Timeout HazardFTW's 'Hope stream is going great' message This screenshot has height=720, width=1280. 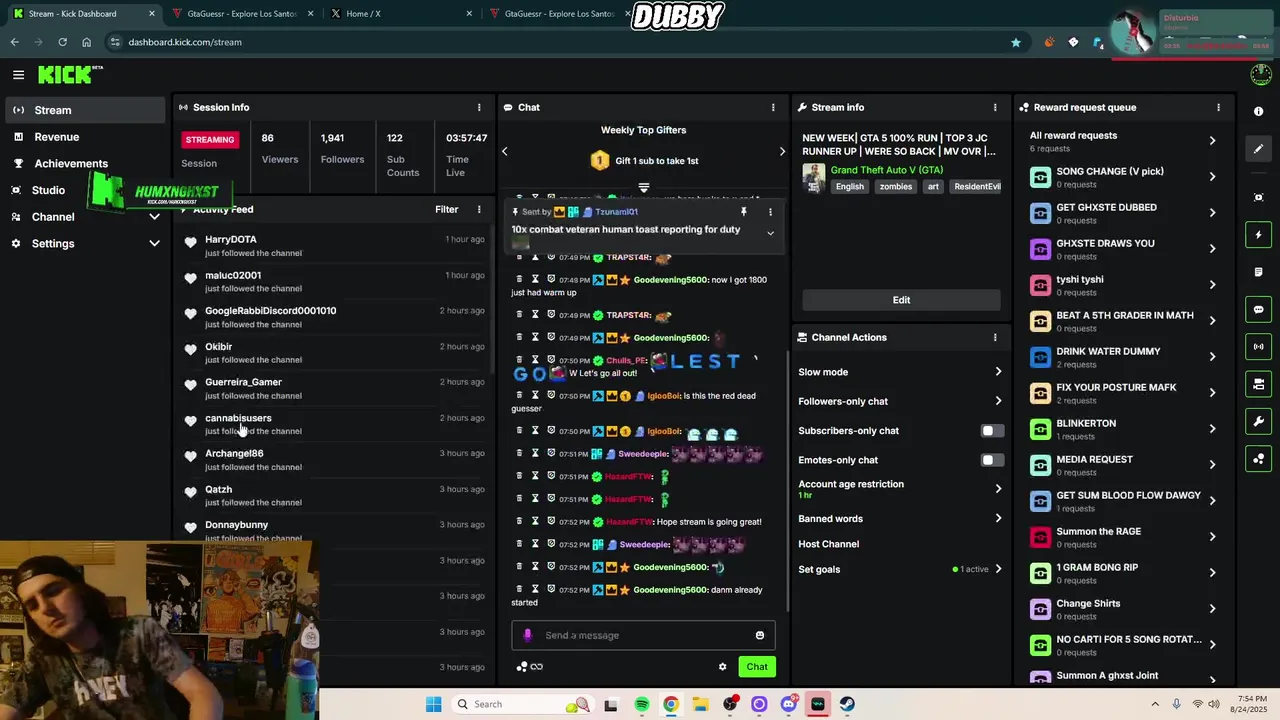[535, 522]
